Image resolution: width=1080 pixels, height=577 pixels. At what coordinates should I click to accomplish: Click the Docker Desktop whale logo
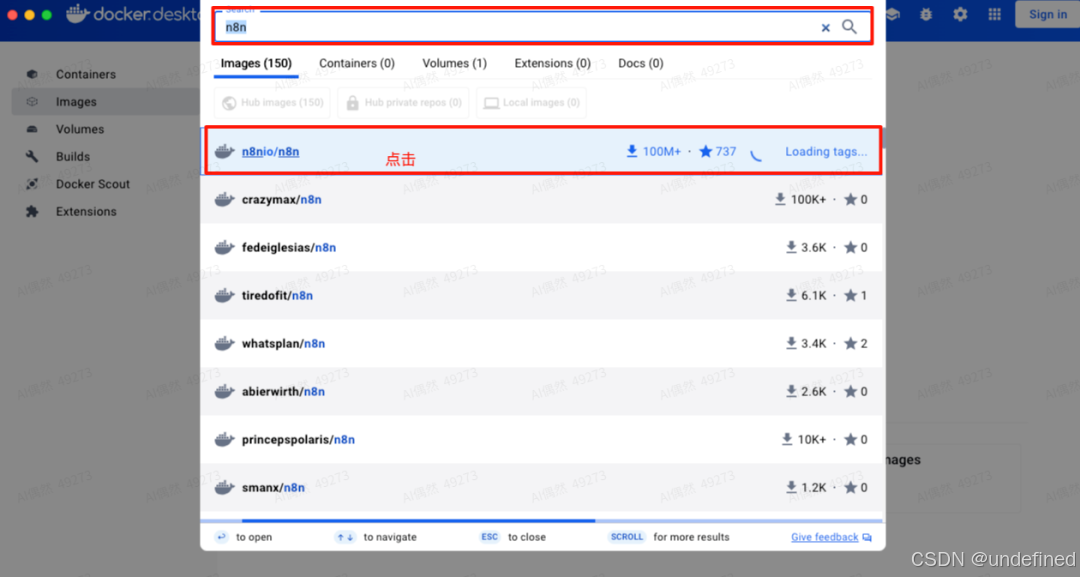pyautogui.click(x=78, y=14)
